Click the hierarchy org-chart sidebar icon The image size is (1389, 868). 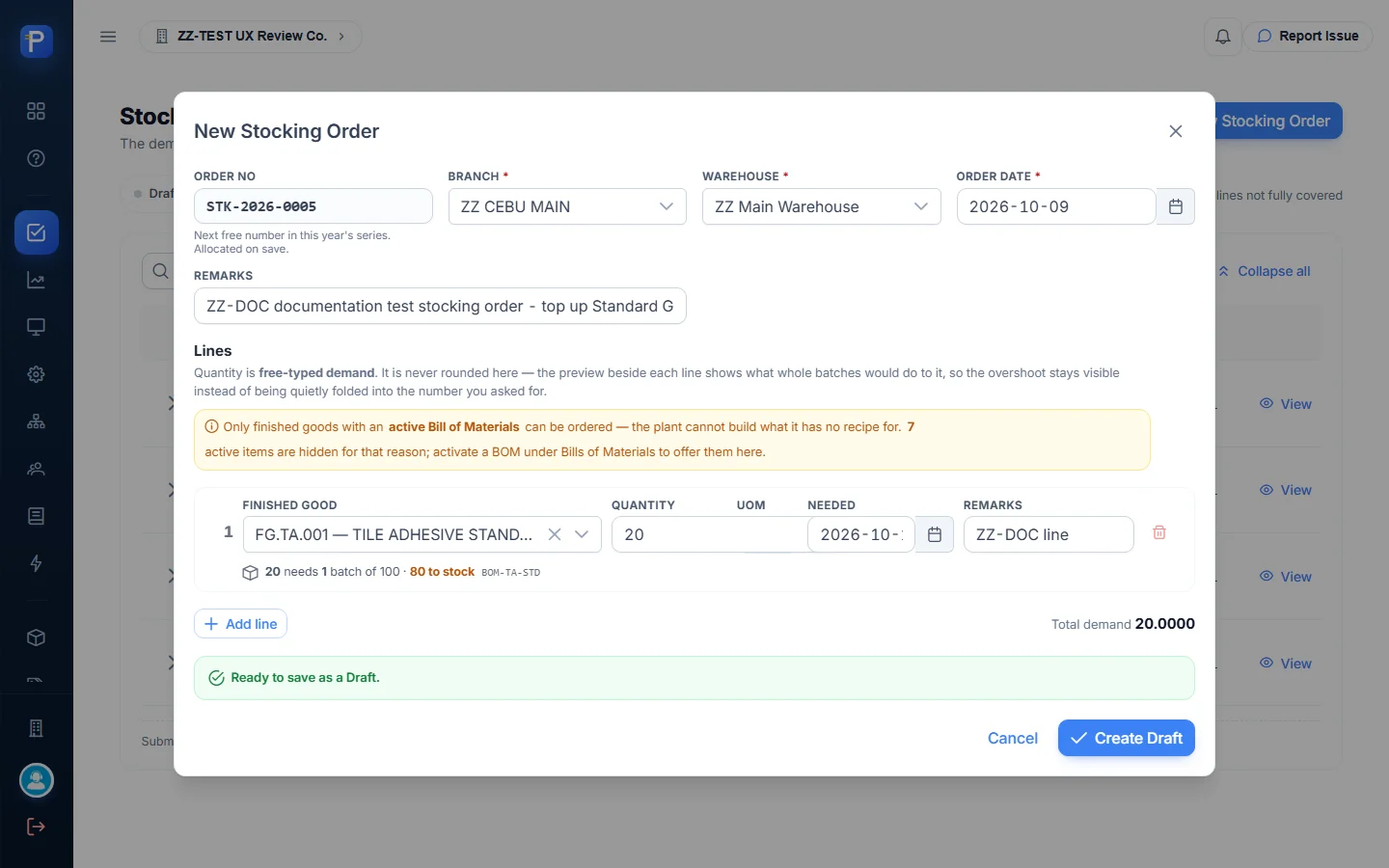tap(36, 421)
